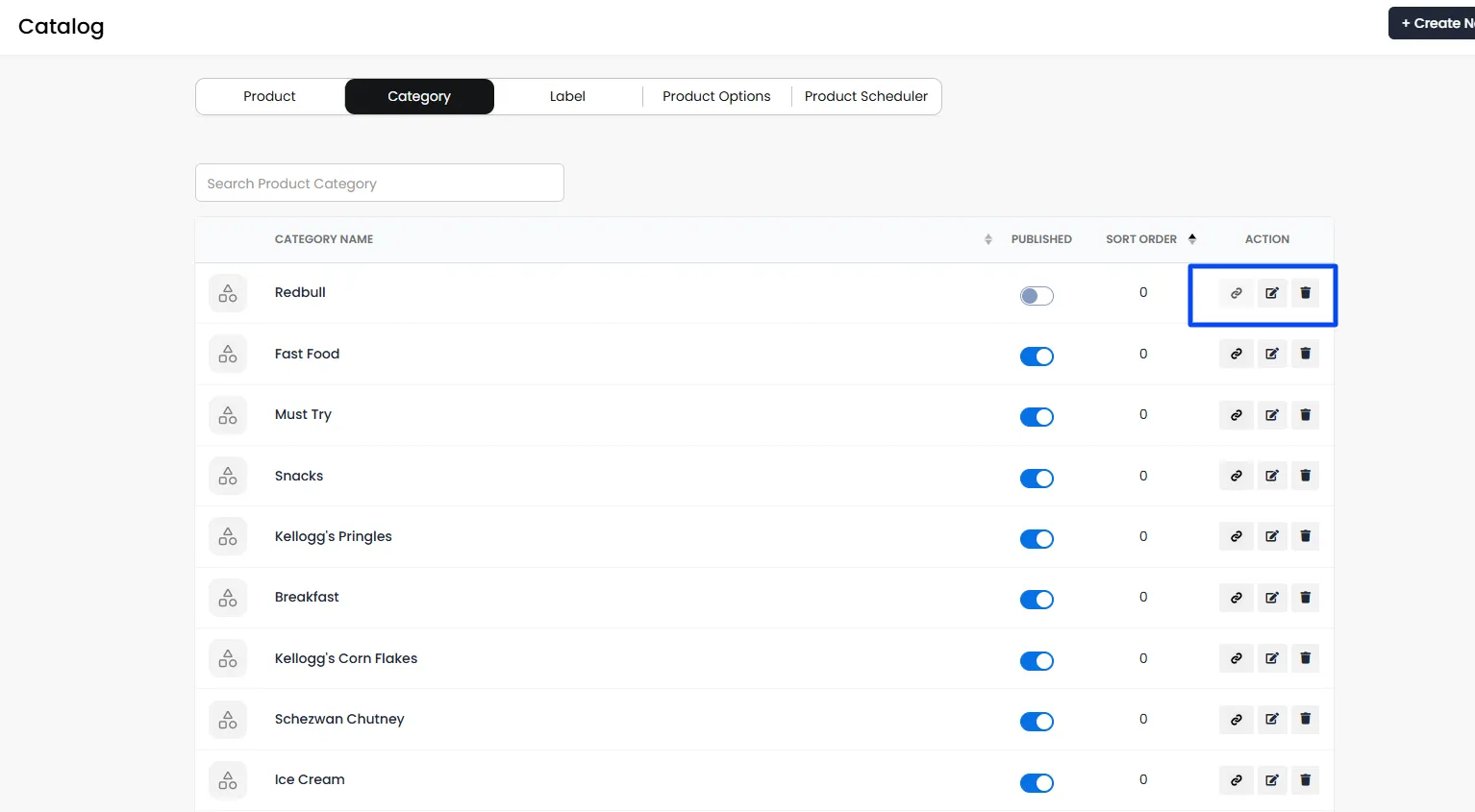Toggle Kellogg's Corn Flakes published switch
Image resolution: width=1475 pixels, height=812 pixels.
click(1037, 661)
